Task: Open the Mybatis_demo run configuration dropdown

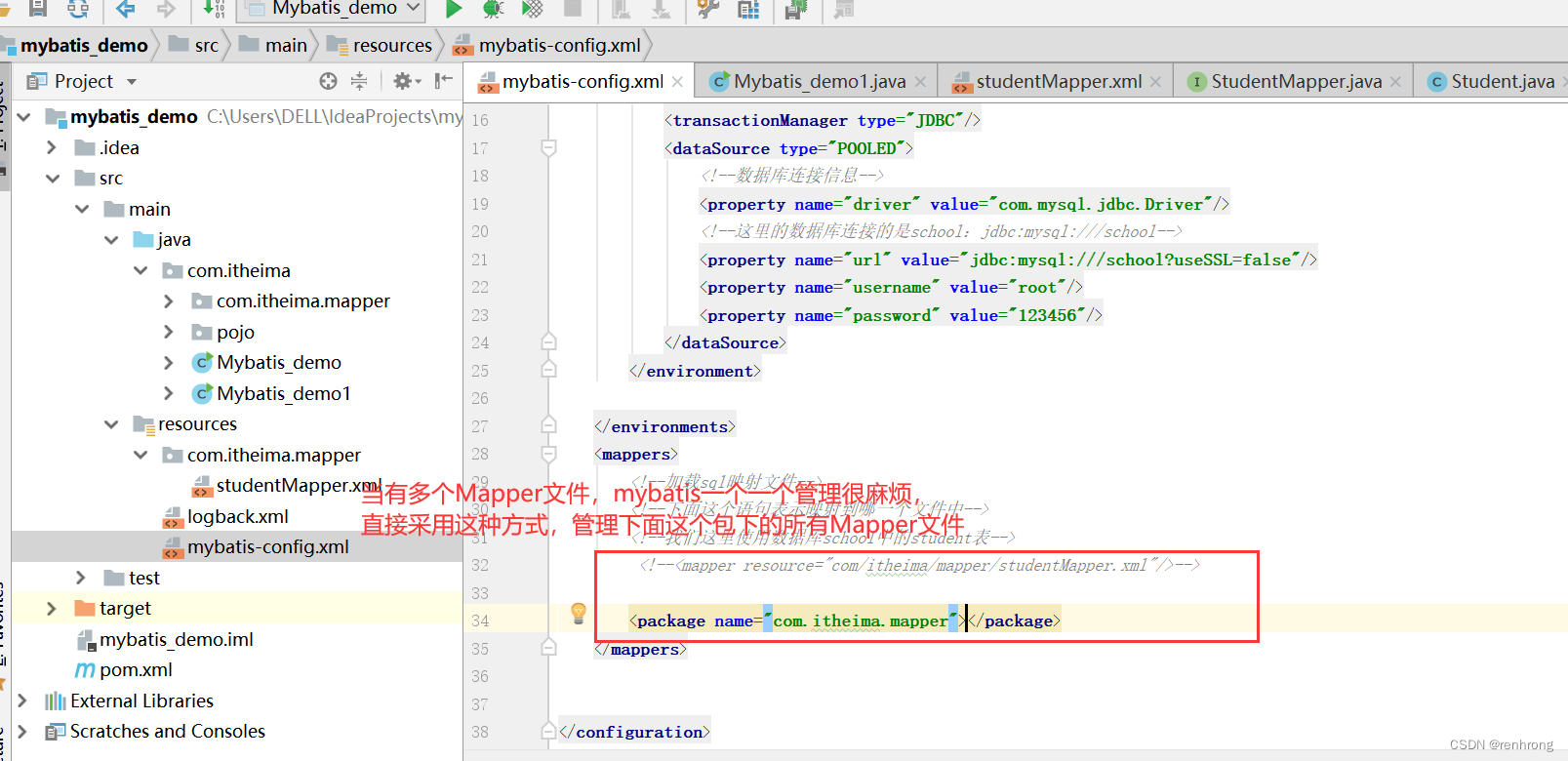Action: click(x=332, y=9)
